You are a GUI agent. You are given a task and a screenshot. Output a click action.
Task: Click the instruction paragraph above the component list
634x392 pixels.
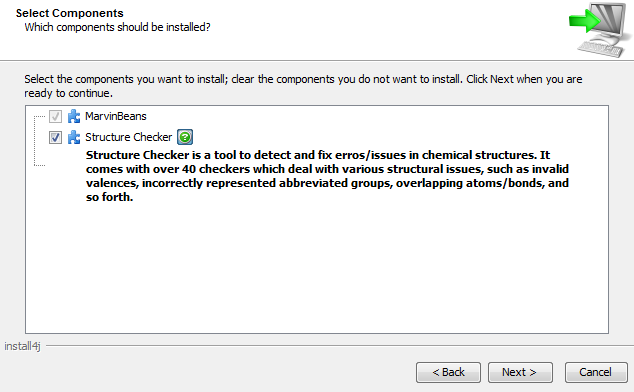[x=303, y=86]
